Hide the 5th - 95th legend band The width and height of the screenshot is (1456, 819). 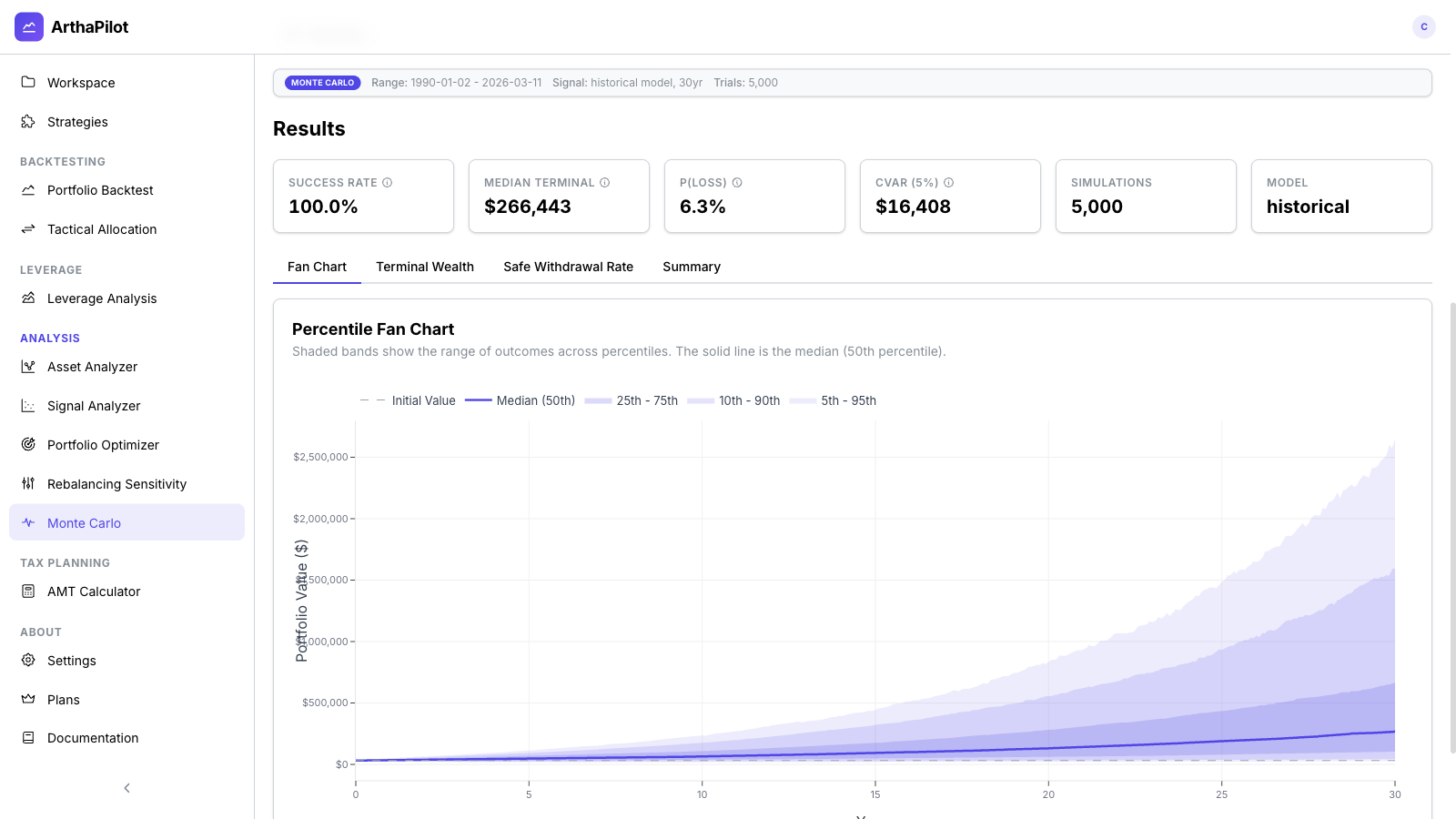pos(834,400)
